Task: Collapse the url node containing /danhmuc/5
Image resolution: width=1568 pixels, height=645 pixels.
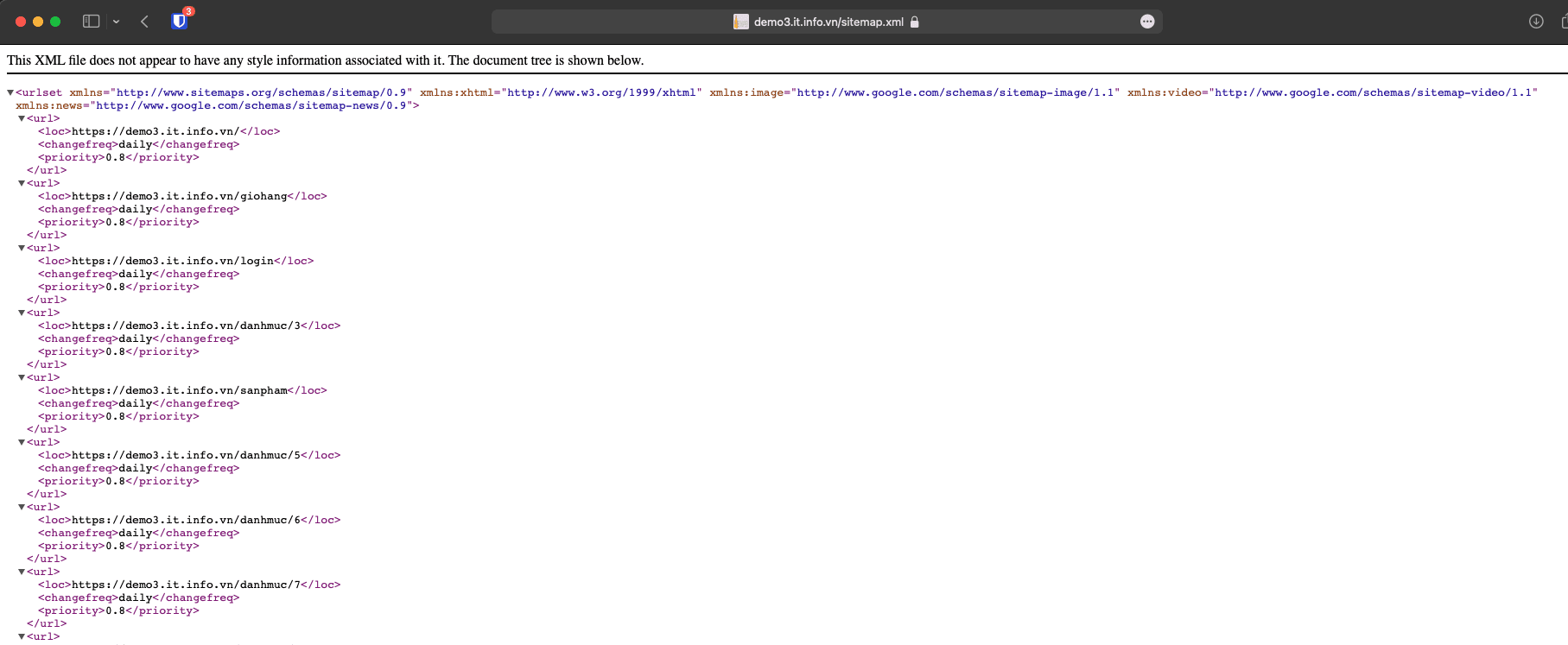Action: click(22, 442)
